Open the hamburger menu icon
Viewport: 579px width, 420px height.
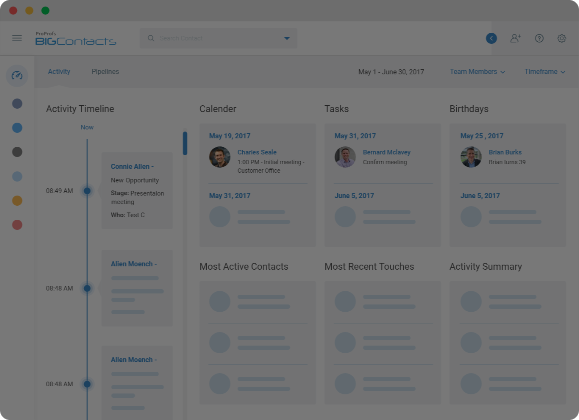[17, 38]
